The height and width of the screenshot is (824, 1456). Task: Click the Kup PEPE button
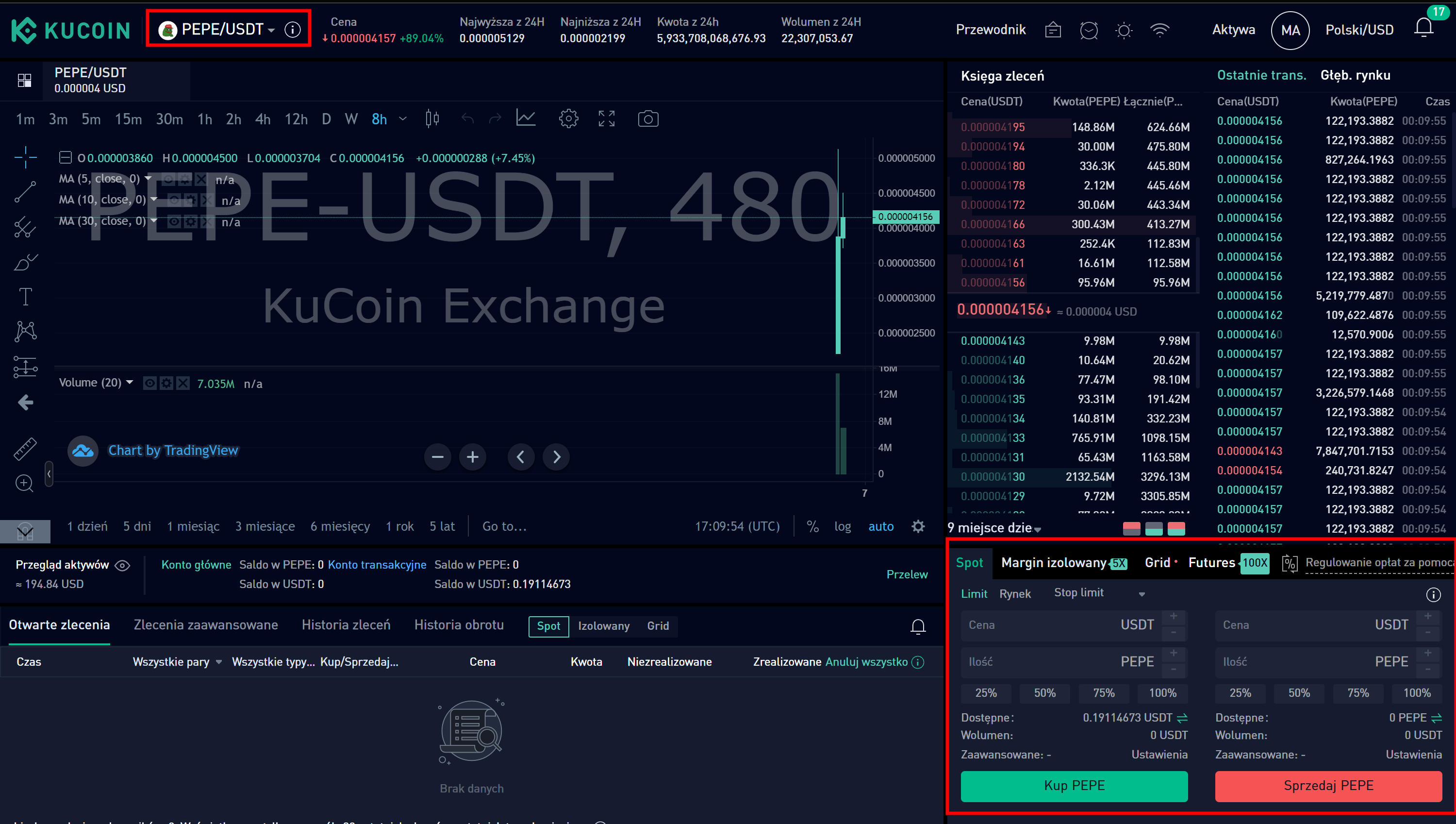1074,786
